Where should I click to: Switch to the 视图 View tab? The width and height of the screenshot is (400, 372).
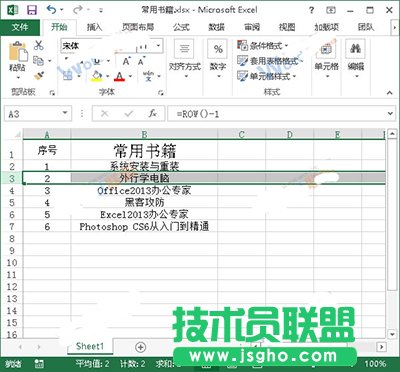(x=287, y=27)
